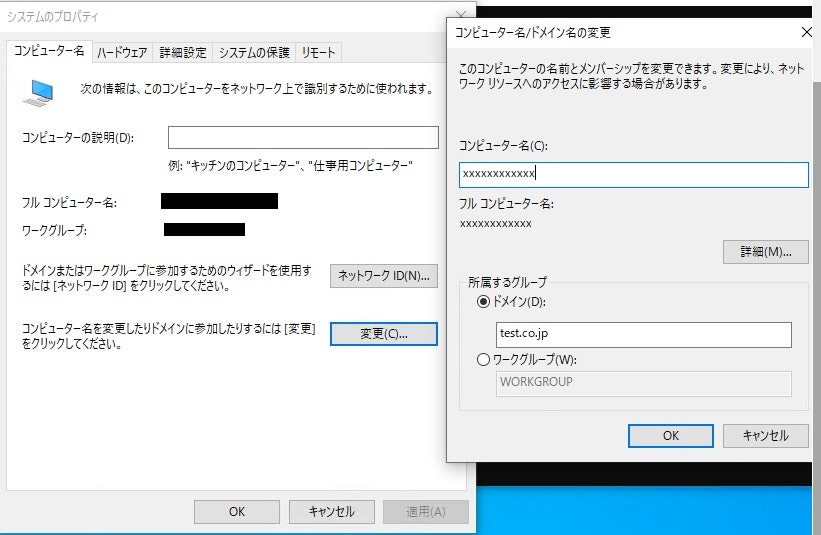Click OK in the domain change dialog
This screenshot has height=535, width=821.
(671, 436)
